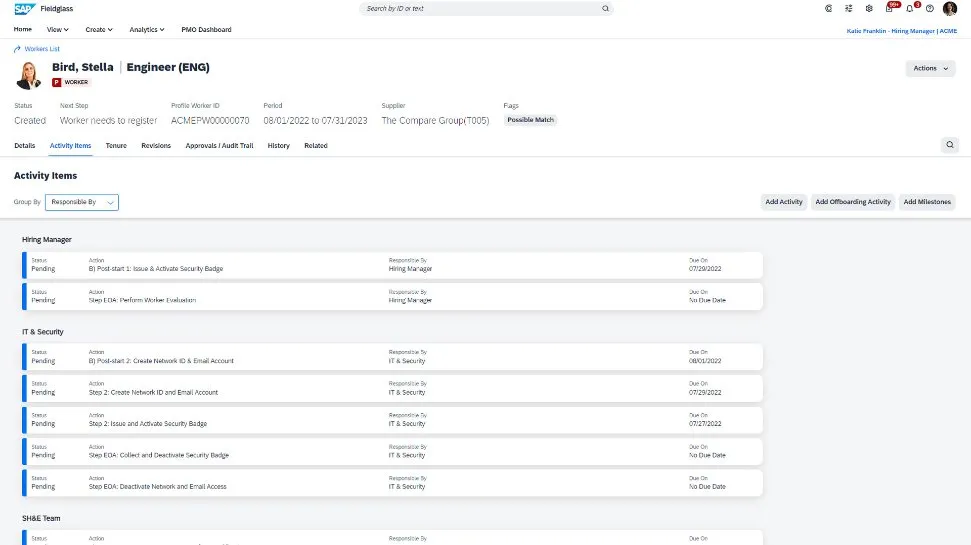Image resolution: width=971 pixels, height=545 pixels.
Task: Go back via Workers List link
Action: point(41,48)
